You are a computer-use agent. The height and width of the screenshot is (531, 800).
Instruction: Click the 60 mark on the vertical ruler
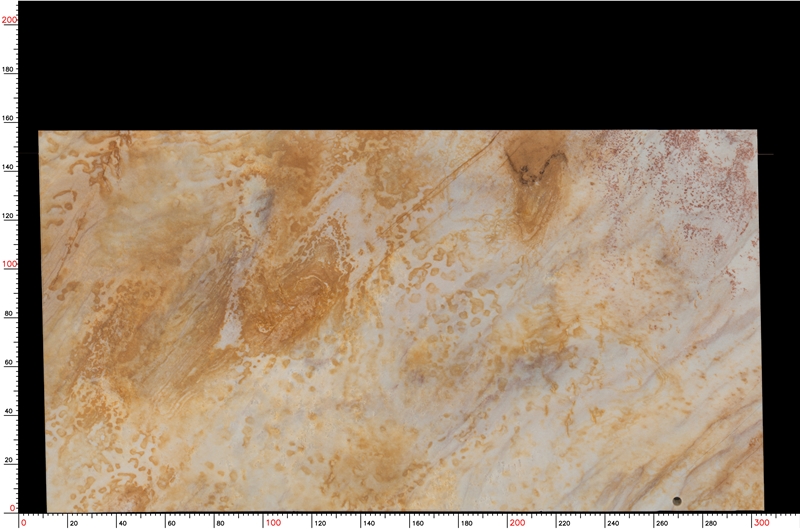point(8,363)
